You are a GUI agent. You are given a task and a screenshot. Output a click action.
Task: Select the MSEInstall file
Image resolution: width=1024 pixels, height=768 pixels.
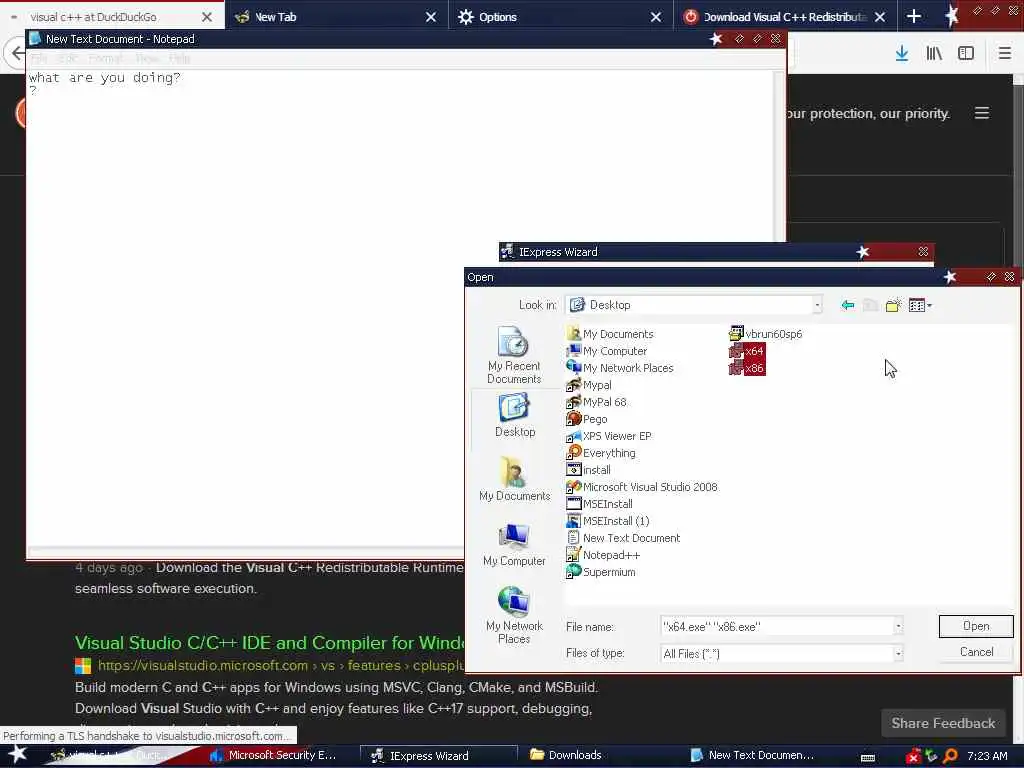pos(600,504)
